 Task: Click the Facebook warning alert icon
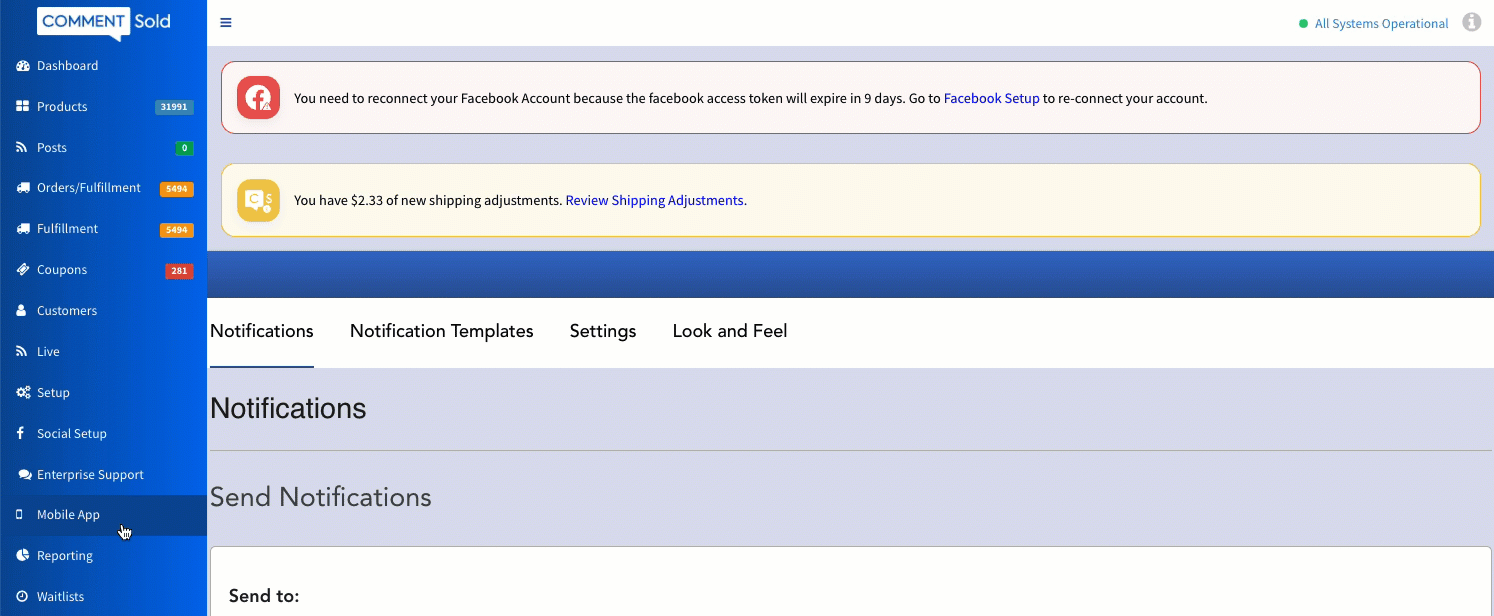pyautogui.click(x=258, y=98)
